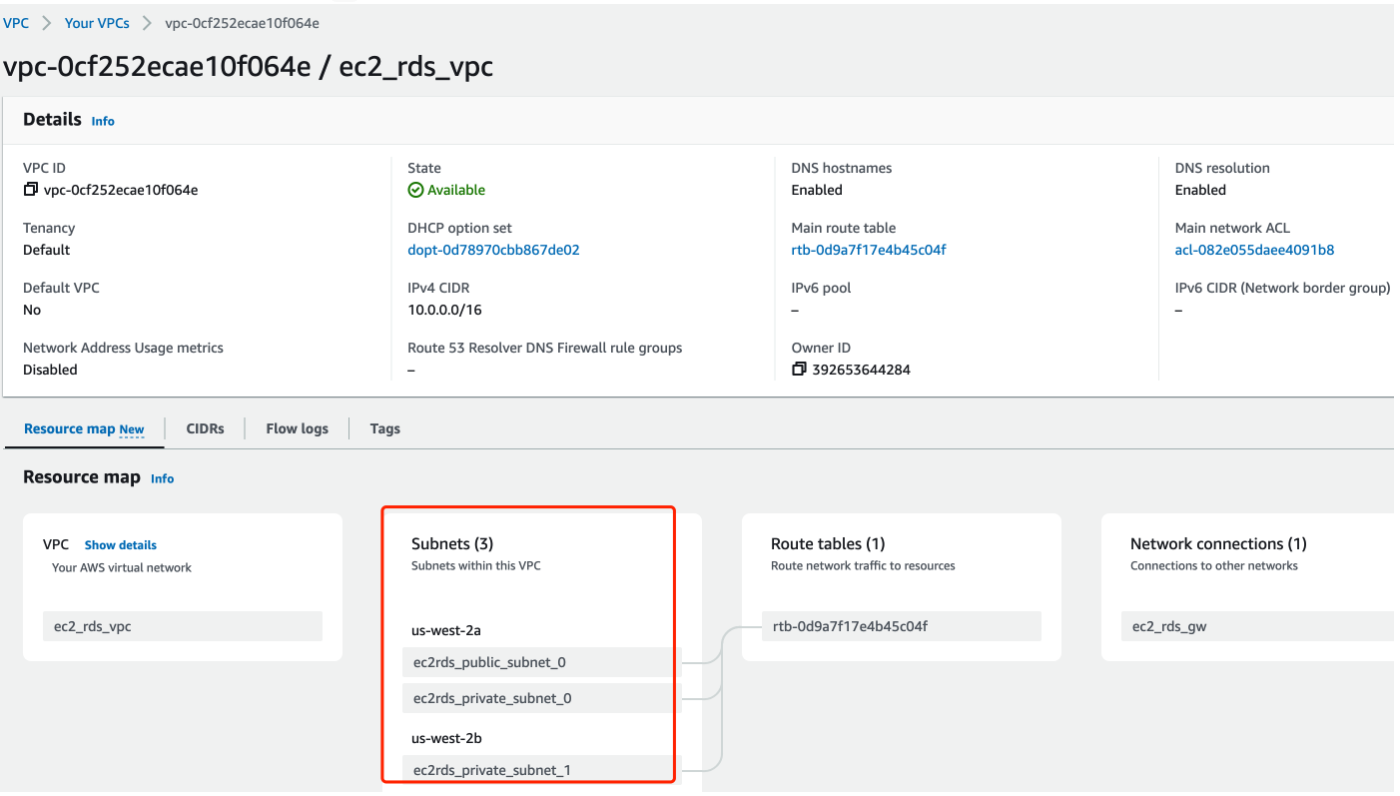Select ec2_rds_vpc in the resource map

tap(182, 626)
